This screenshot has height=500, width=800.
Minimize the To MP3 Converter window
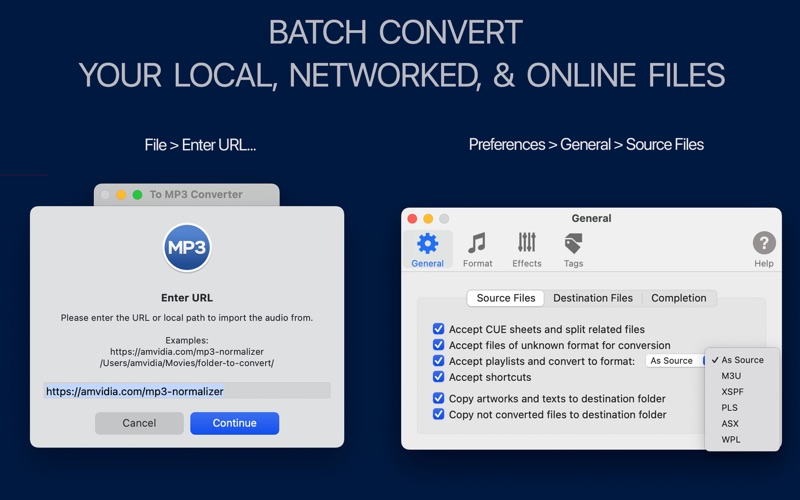121,194
